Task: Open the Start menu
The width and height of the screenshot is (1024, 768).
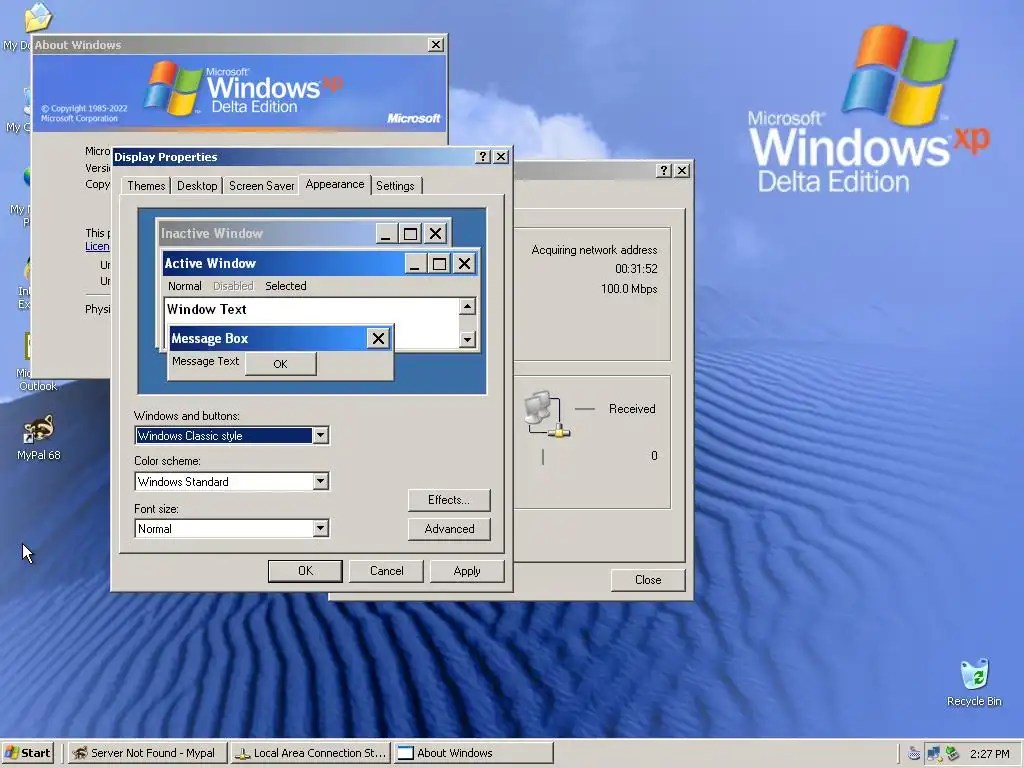Action: [27, 753]
